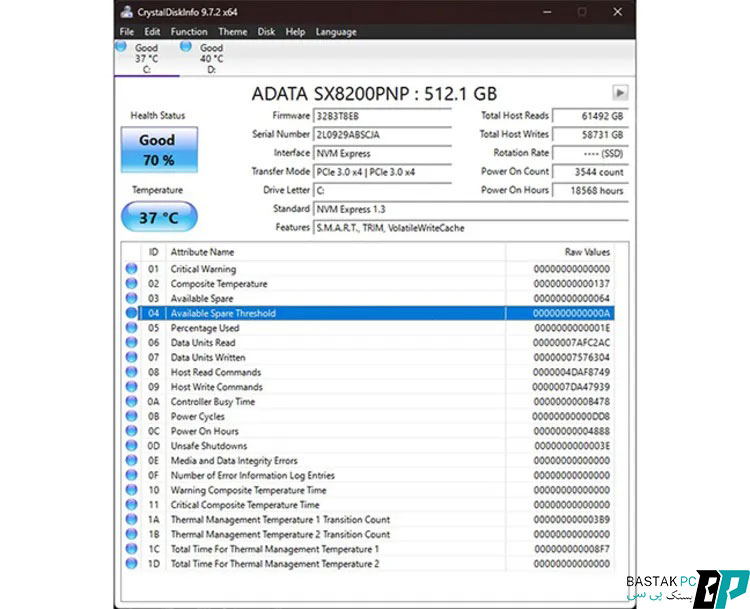Click the 37 °C temperature button

[157, 217]
